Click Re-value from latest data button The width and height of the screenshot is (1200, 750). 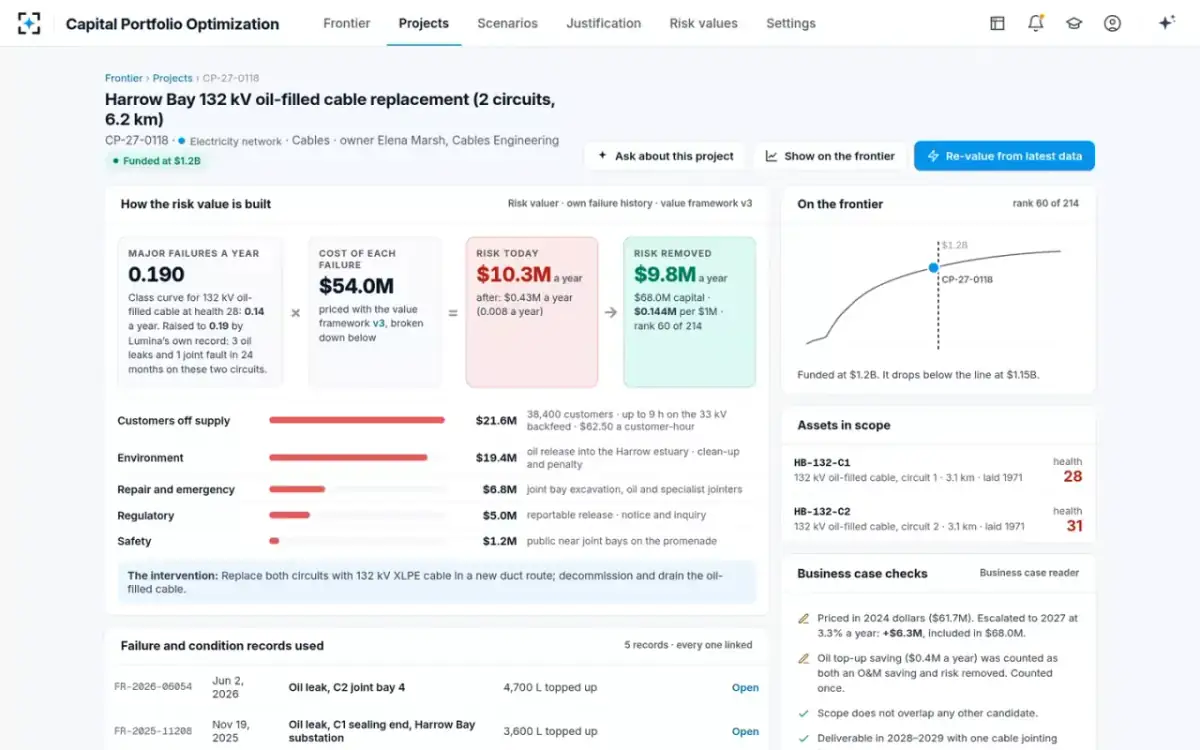click(x=1004, y=156)
